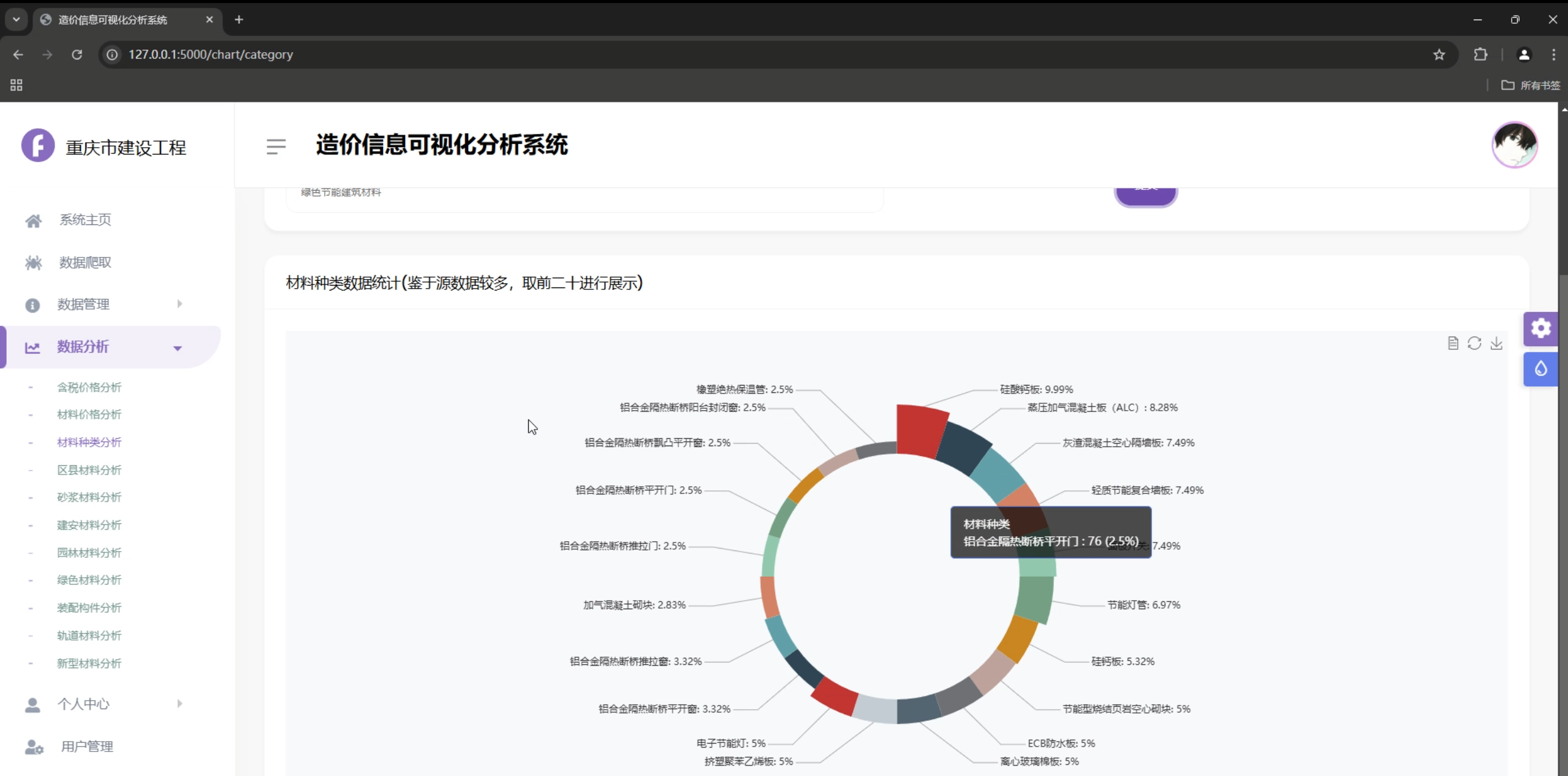
Task: Open 园林材料分析 page
Action: [89, 553]
